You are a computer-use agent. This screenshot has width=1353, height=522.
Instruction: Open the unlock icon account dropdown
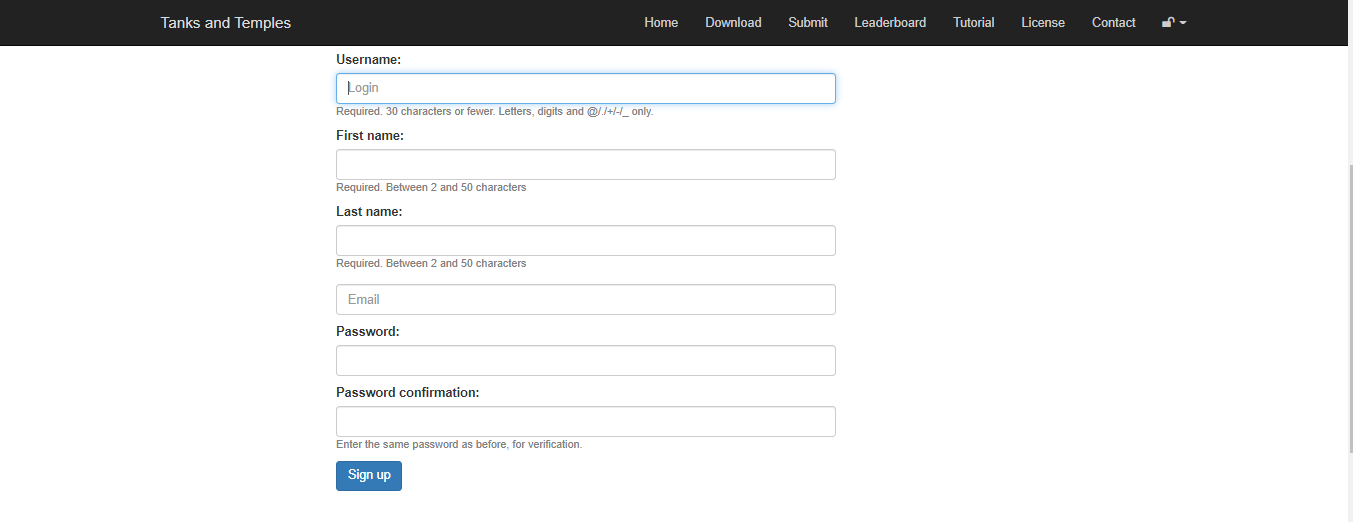(x=1174, y=22)
